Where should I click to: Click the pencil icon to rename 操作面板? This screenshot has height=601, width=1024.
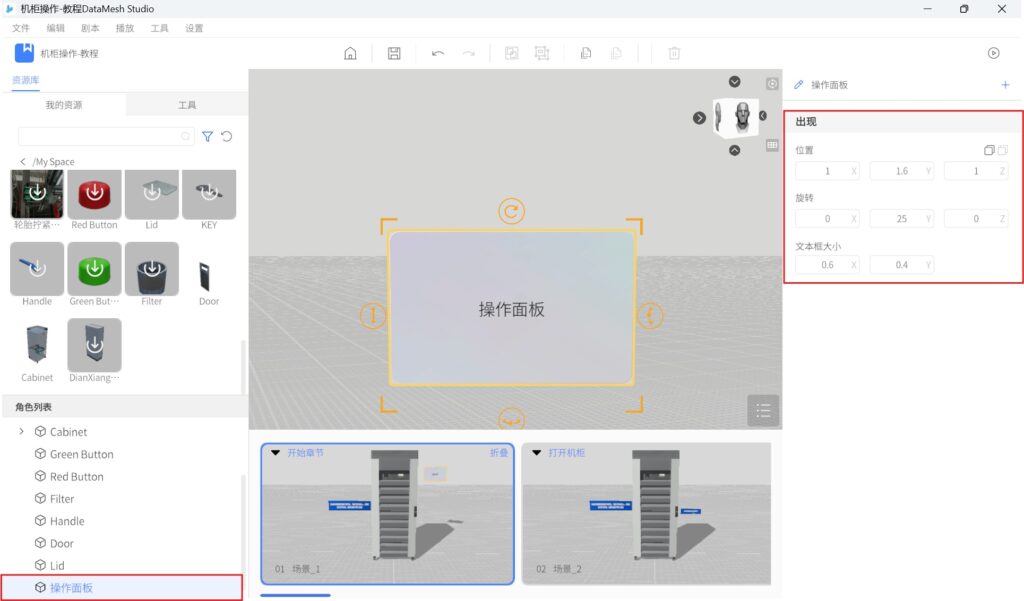799,85
